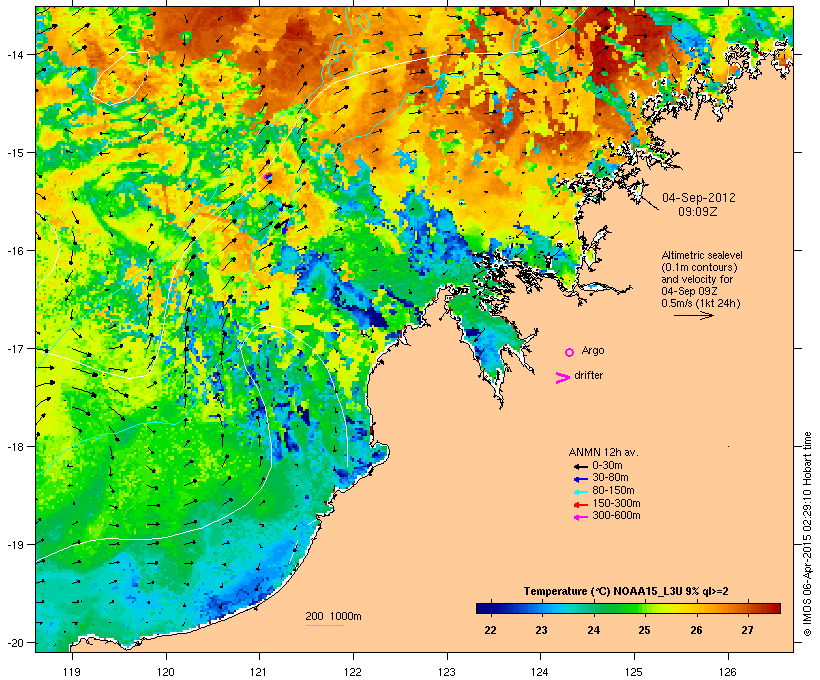Click the magenta drifter legend marker

[x=562, y=378]
